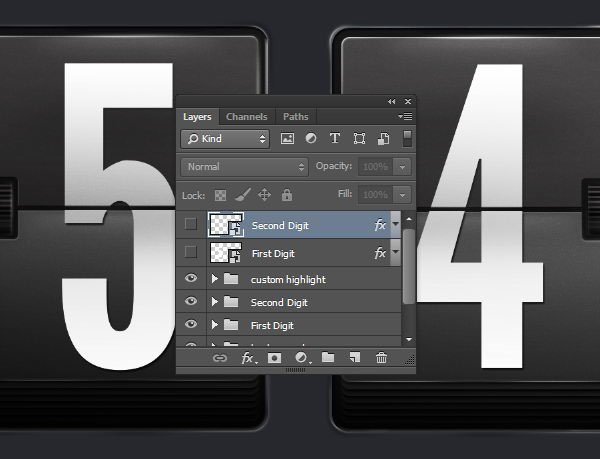This screenshot has height=459, width=600.
Task: Select the First Digit layer thumbnail
Action: point(223,253)
